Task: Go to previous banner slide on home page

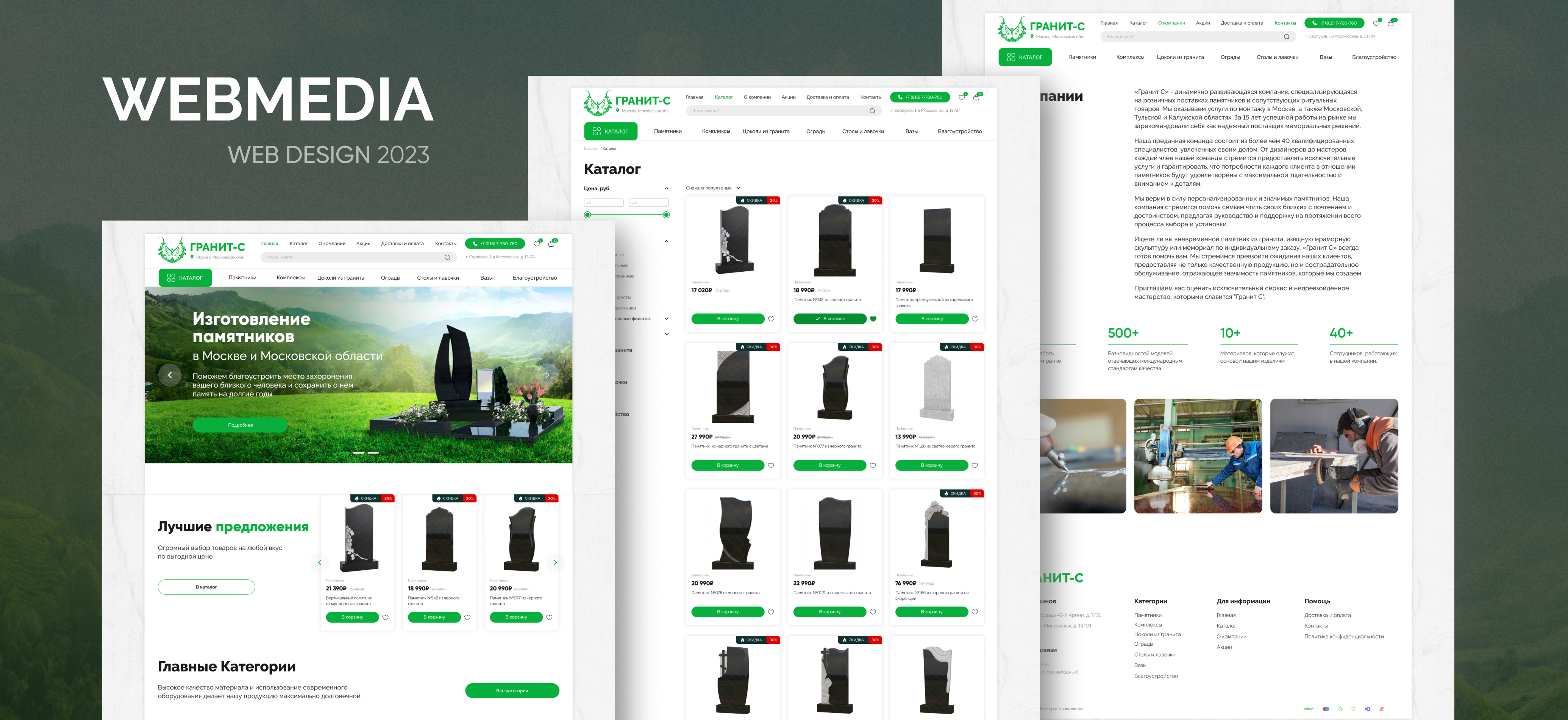Action: point(170,375)
